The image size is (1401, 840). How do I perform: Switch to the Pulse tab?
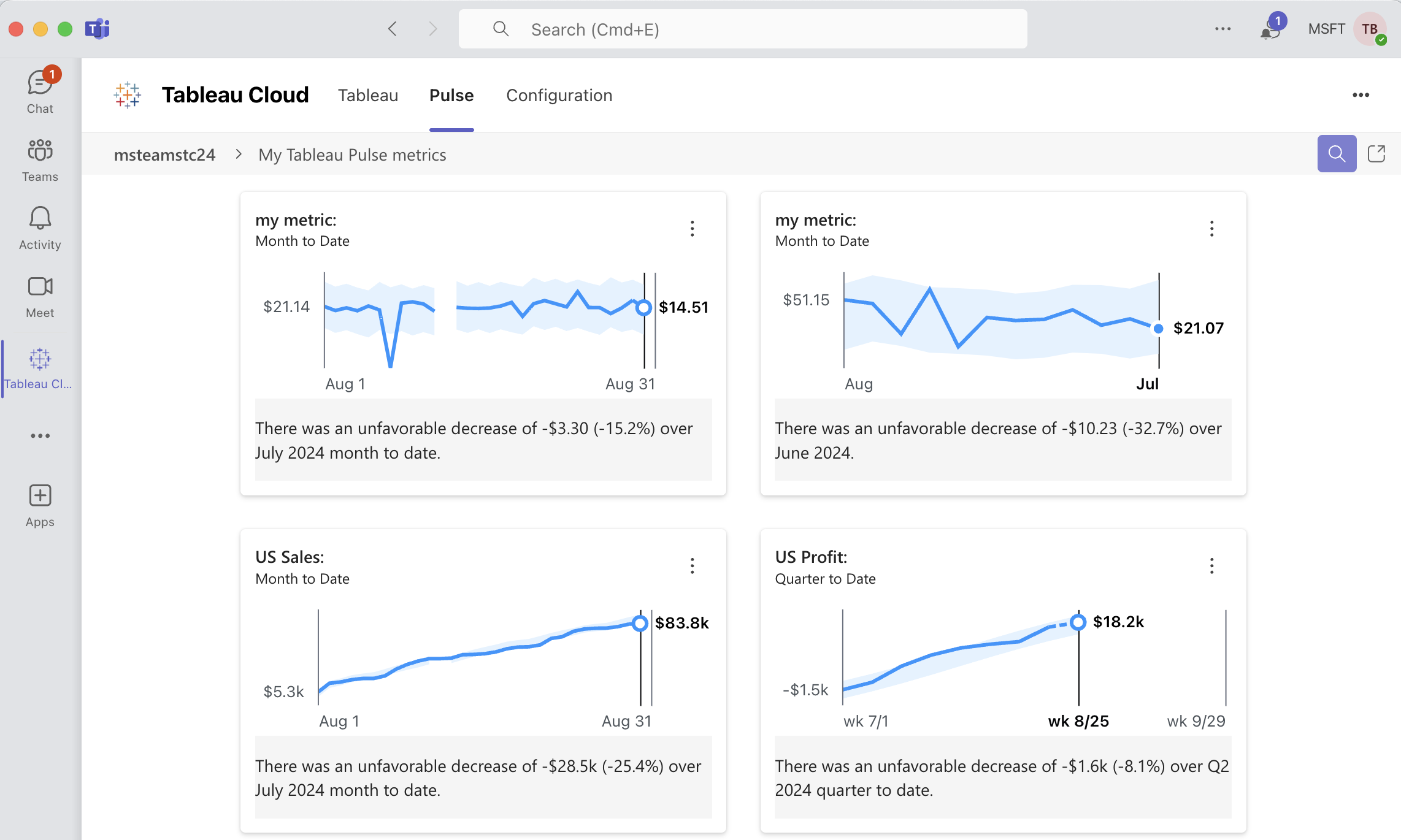coord(451,95)
